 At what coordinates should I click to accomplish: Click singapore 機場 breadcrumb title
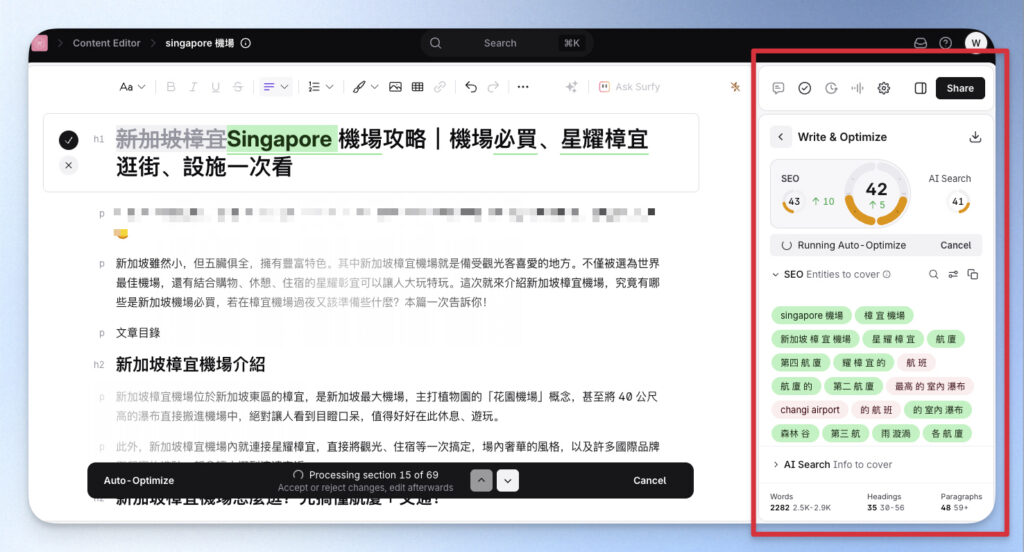[x=199, y=43]
